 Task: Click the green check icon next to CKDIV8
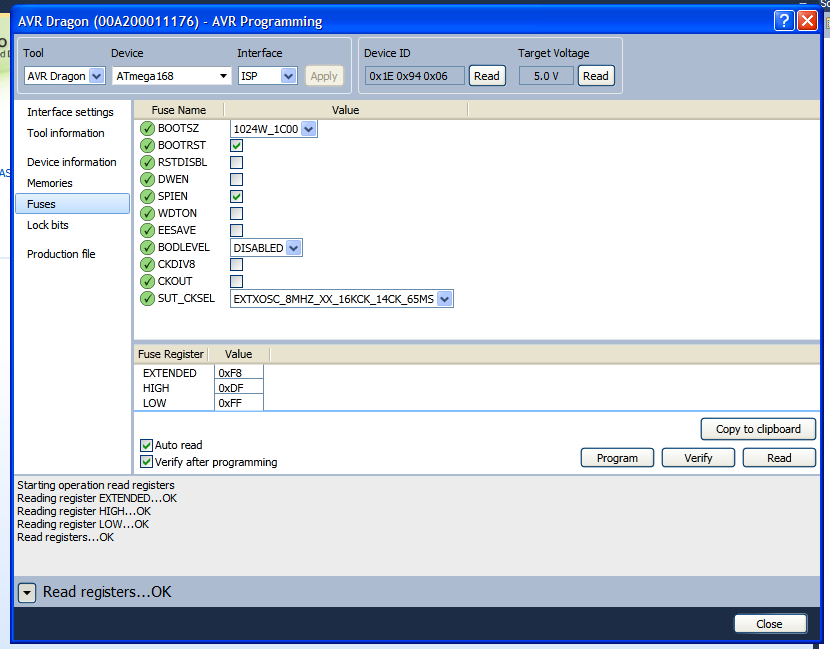click(x=148, y=264)
